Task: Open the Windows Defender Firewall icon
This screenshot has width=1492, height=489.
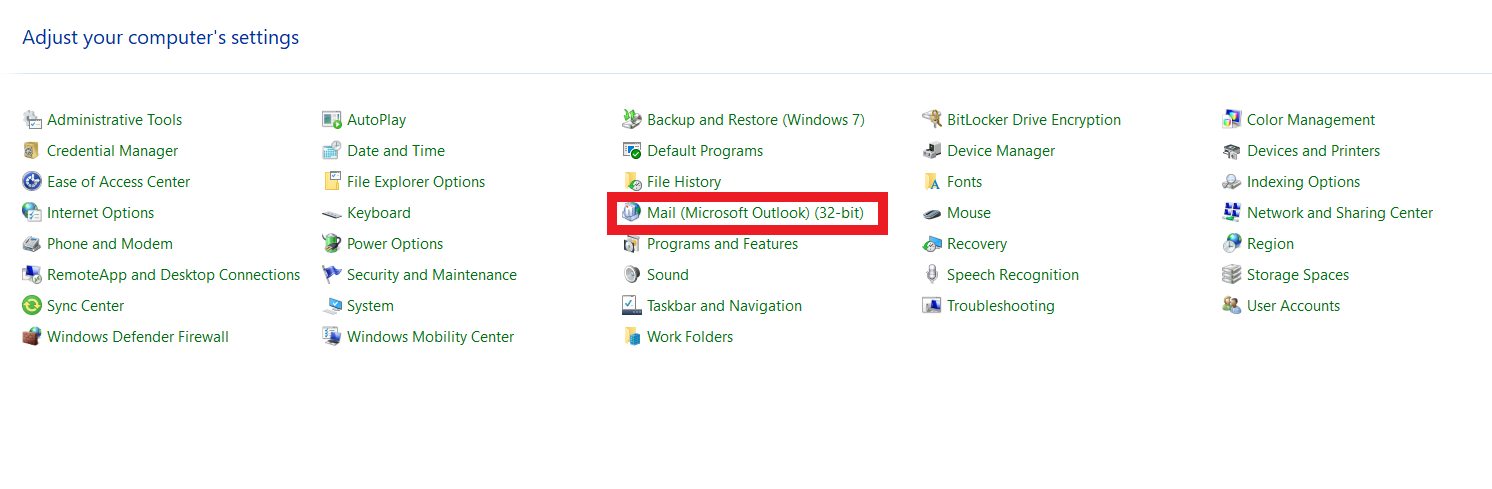Action: pyautogui.click(x=32, y=337)
